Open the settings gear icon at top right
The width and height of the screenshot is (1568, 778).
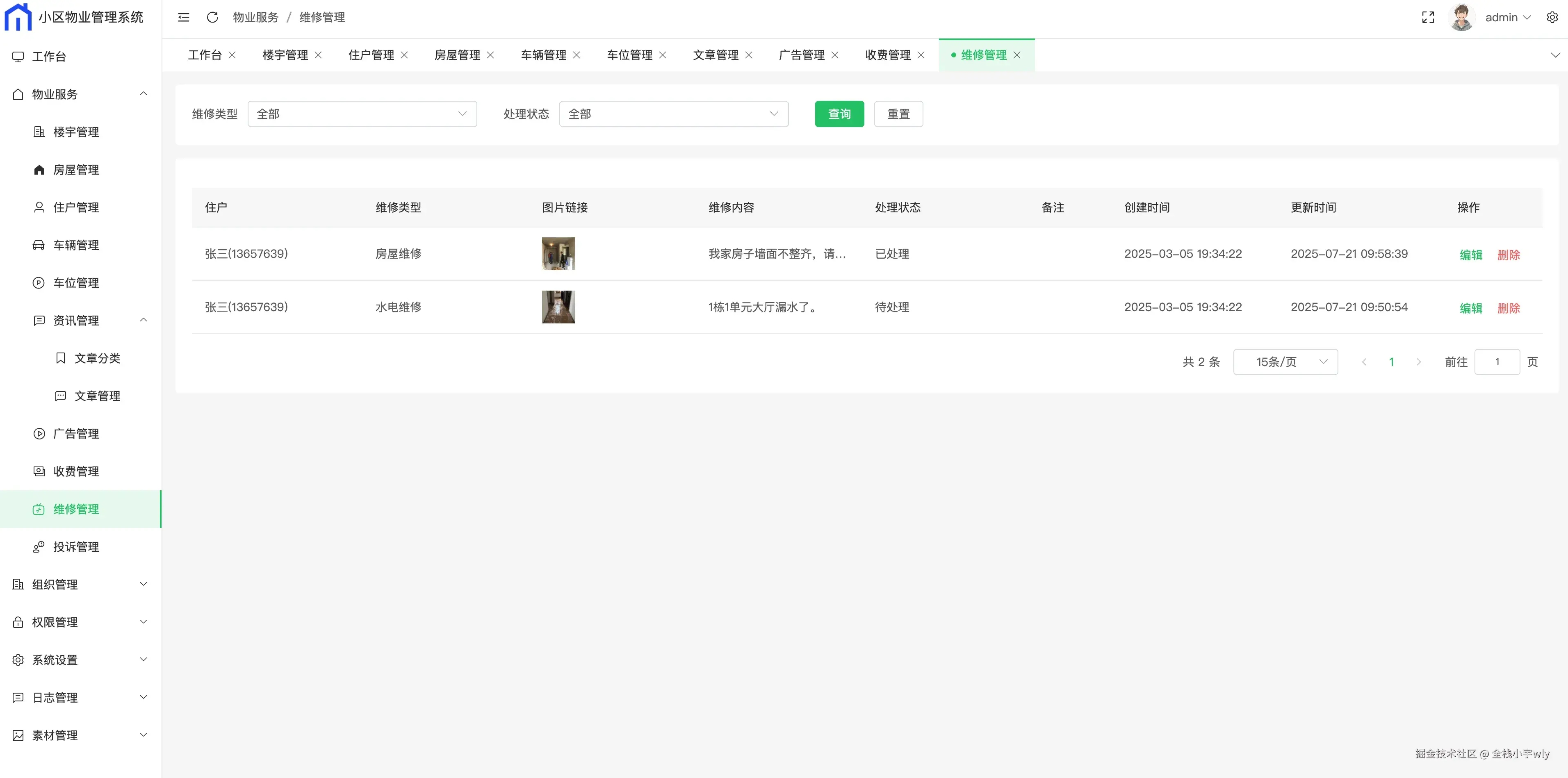(x=1552, y=18)
